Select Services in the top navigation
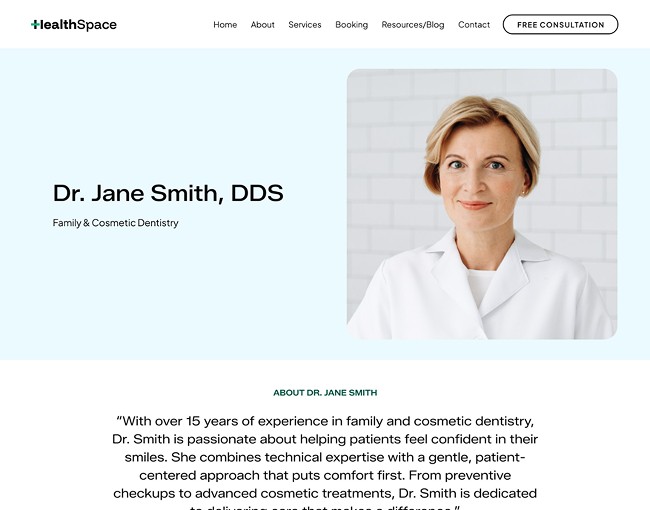This screenshot has width=650, height=510. 305,25
